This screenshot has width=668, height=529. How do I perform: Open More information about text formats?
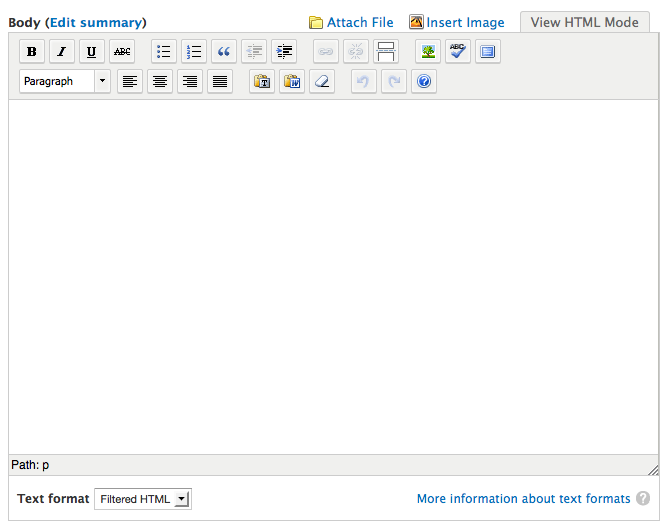click(523, 498)
